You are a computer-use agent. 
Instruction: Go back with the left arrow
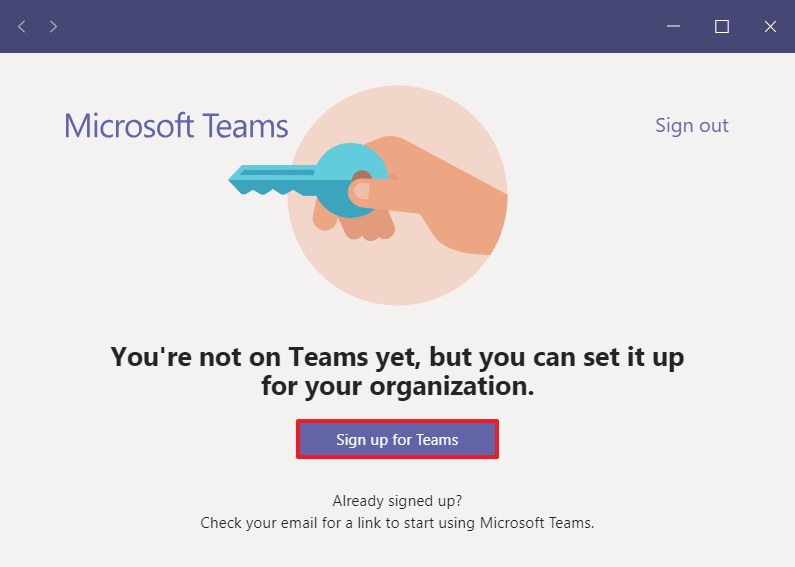click(22, 26)
